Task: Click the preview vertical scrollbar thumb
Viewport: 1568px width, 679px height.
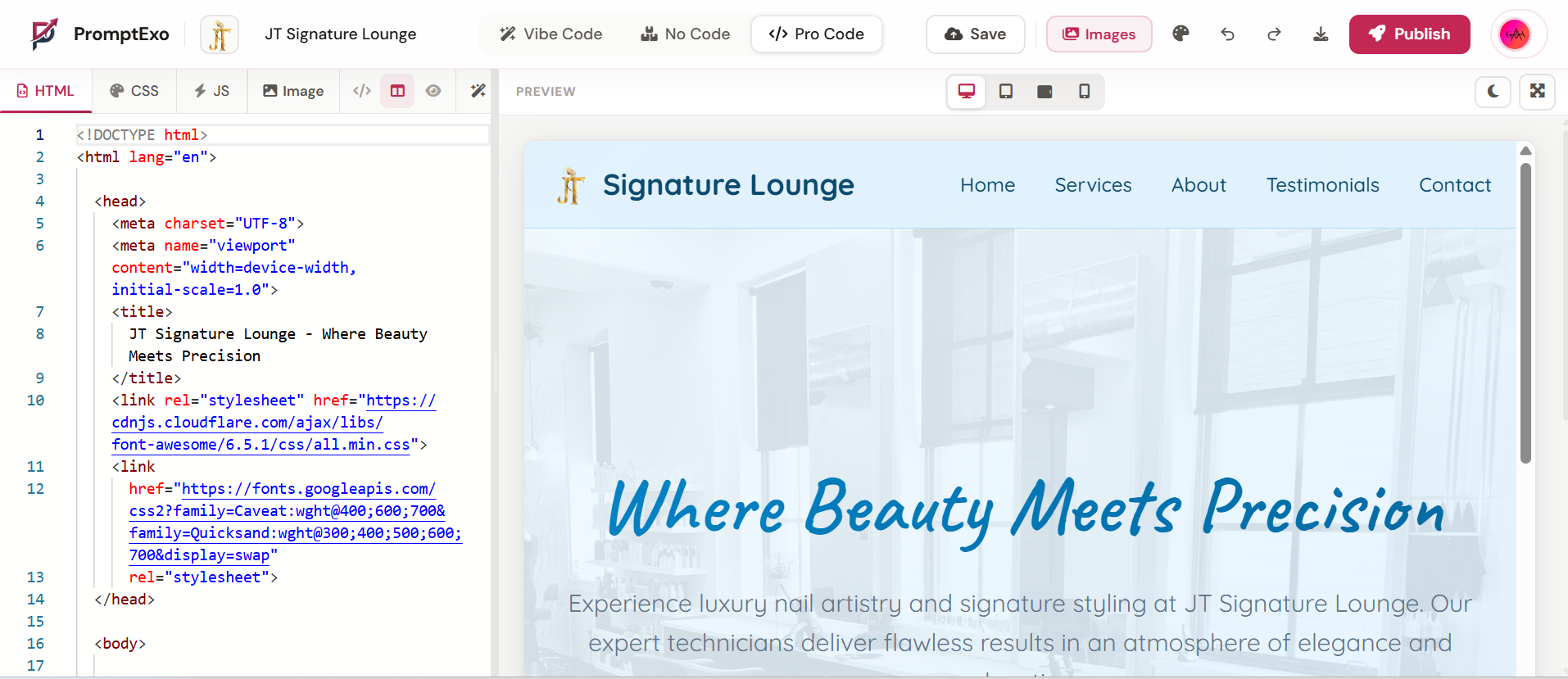Action: 1525,313
